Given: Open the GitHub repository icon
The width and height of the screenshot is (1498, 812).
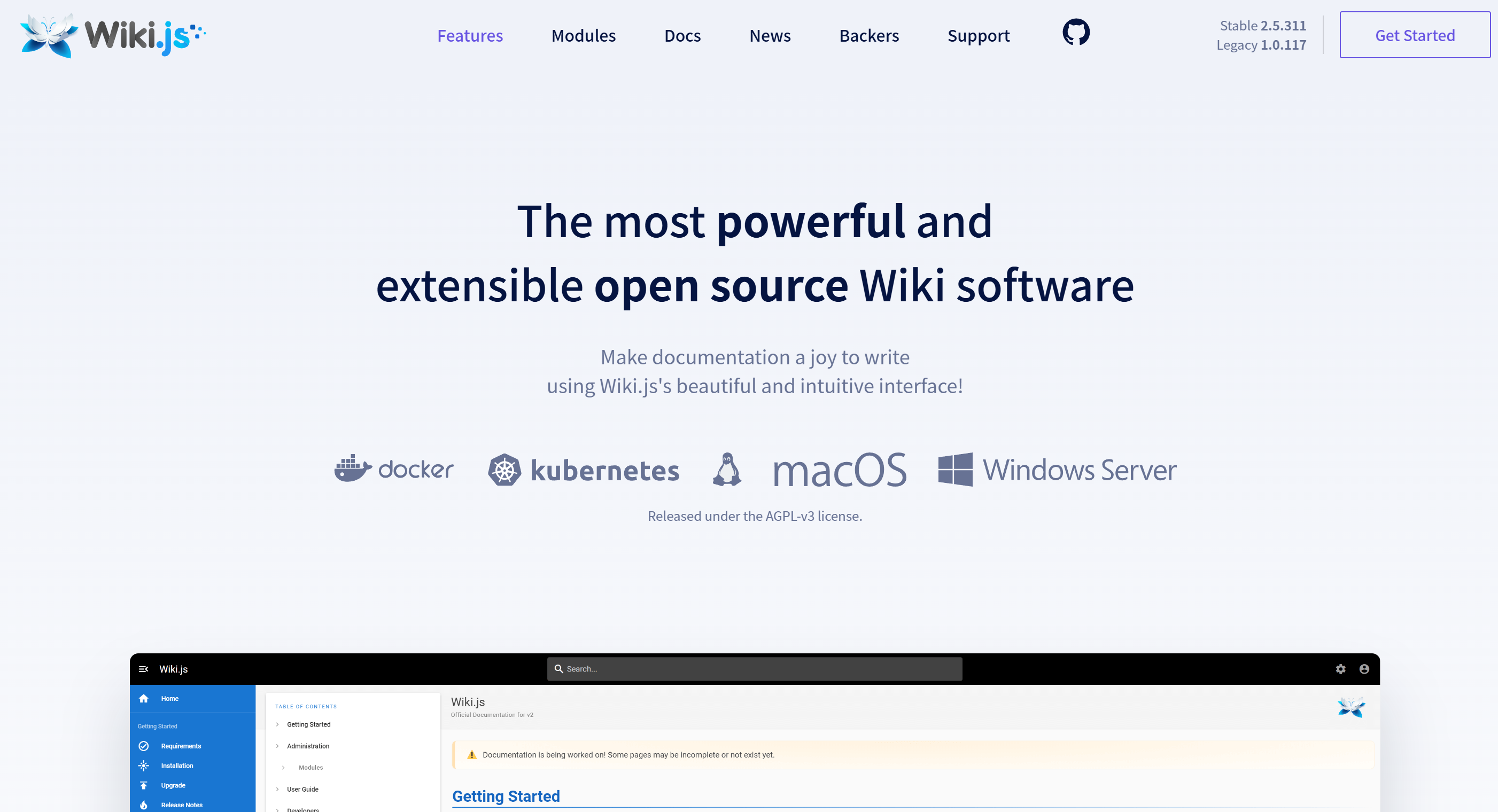Looking at the screenshot, I should tap(1075, 33).
